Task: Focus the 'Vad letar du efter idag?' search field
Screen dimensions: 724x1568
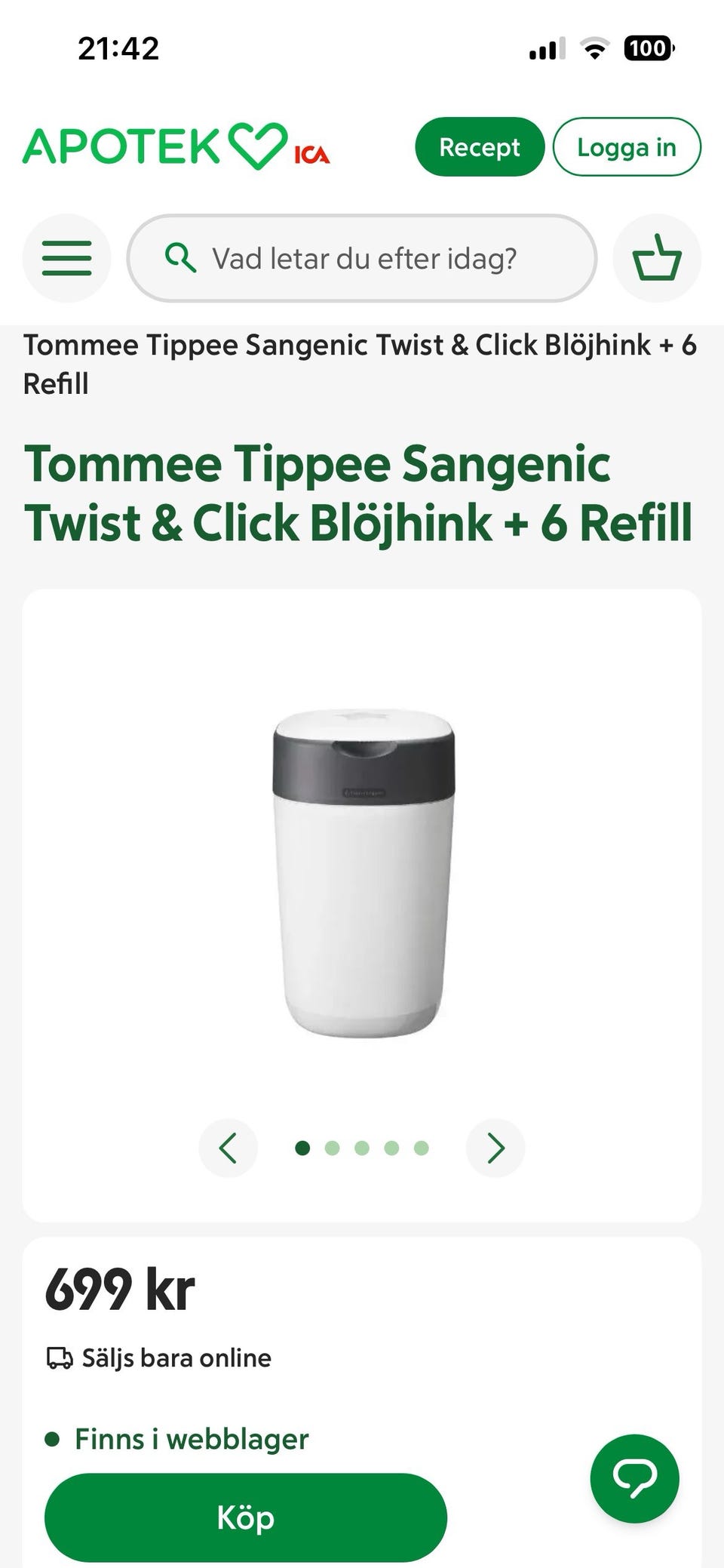Action: pos(362,258)
